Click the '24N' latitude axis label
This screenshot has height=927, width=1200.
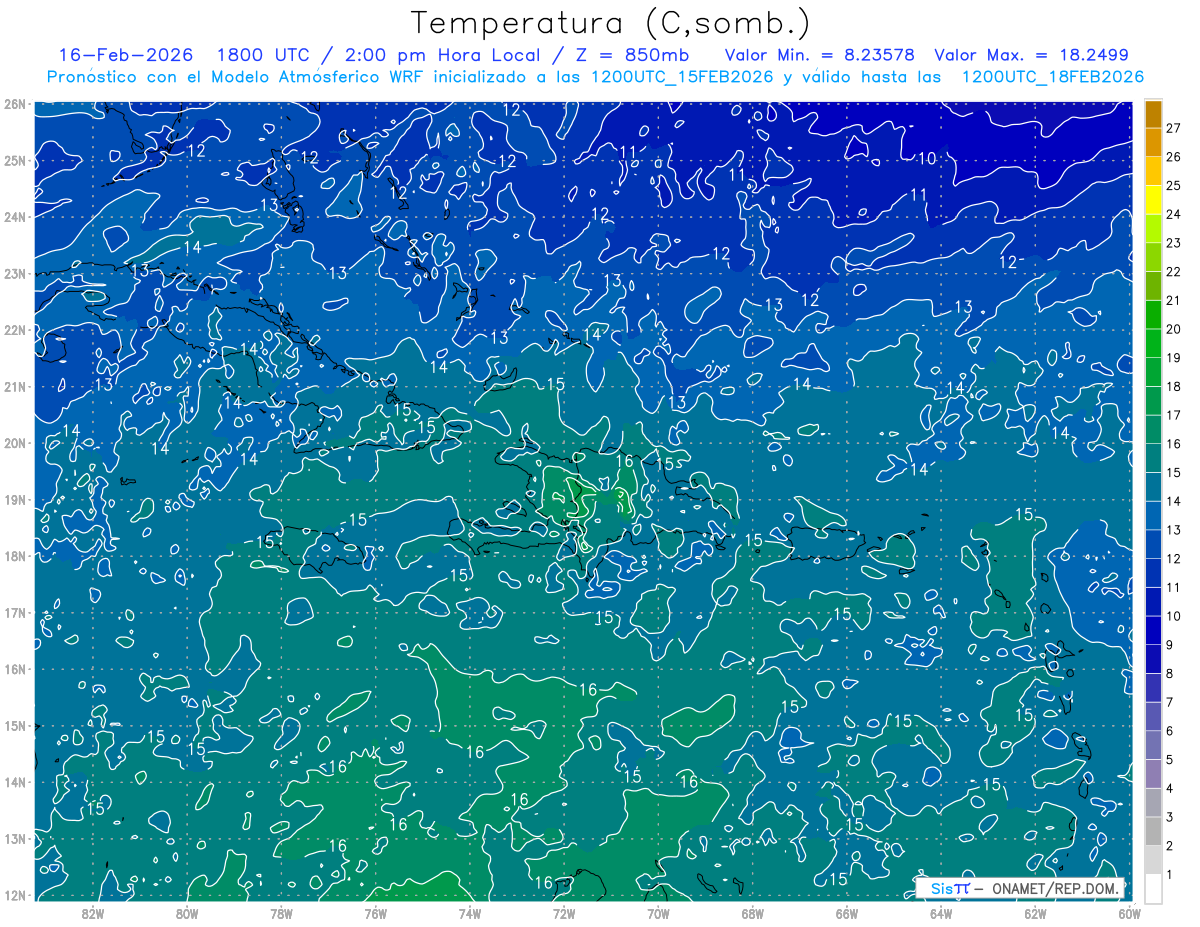coord(14,217)
